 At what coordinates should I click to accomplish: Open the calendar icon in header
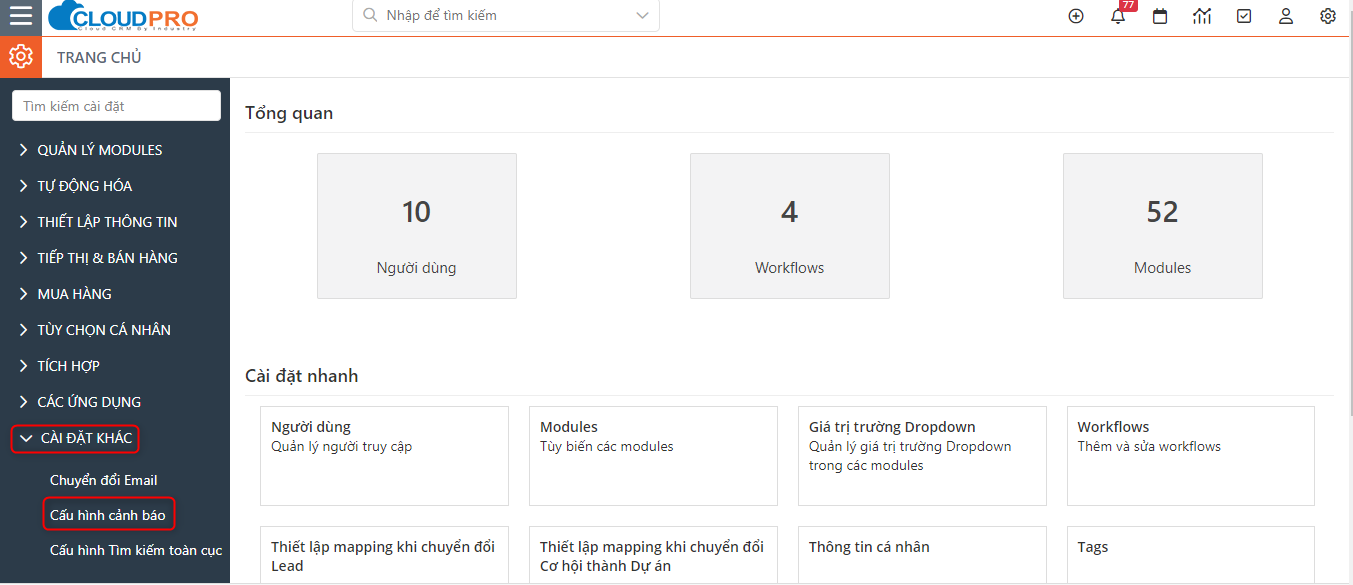[x=1160, y=16]
